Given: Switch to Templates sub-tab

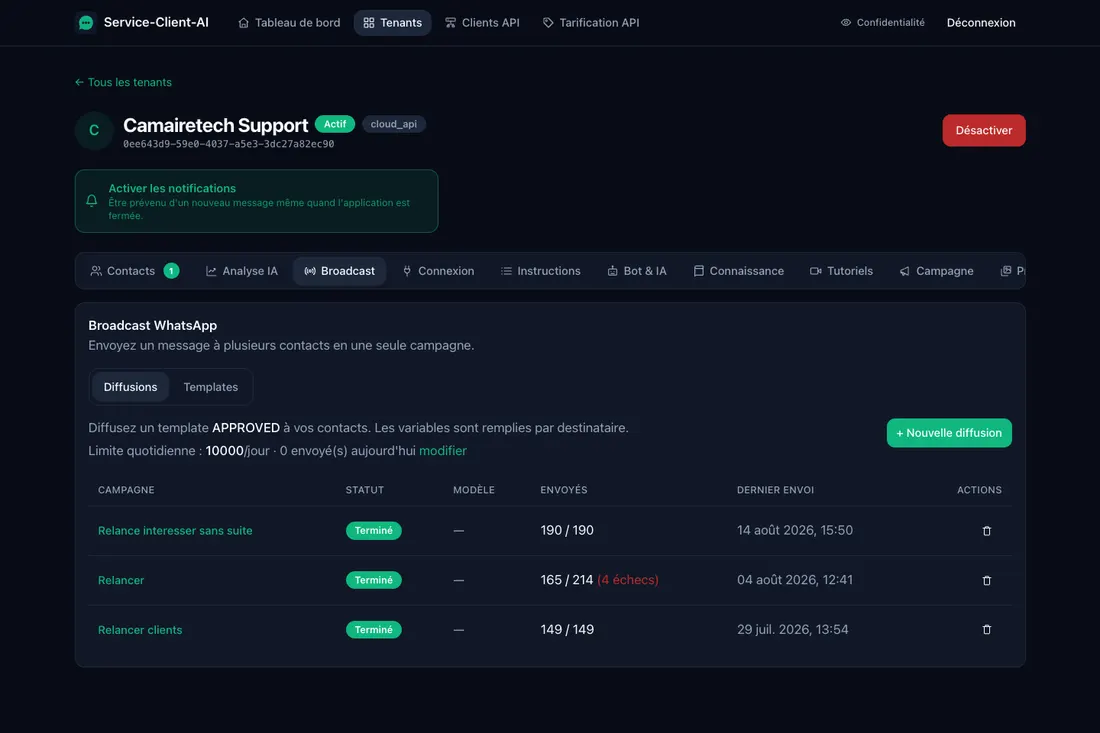Looking at the screenshot, I should click(210, 387).
